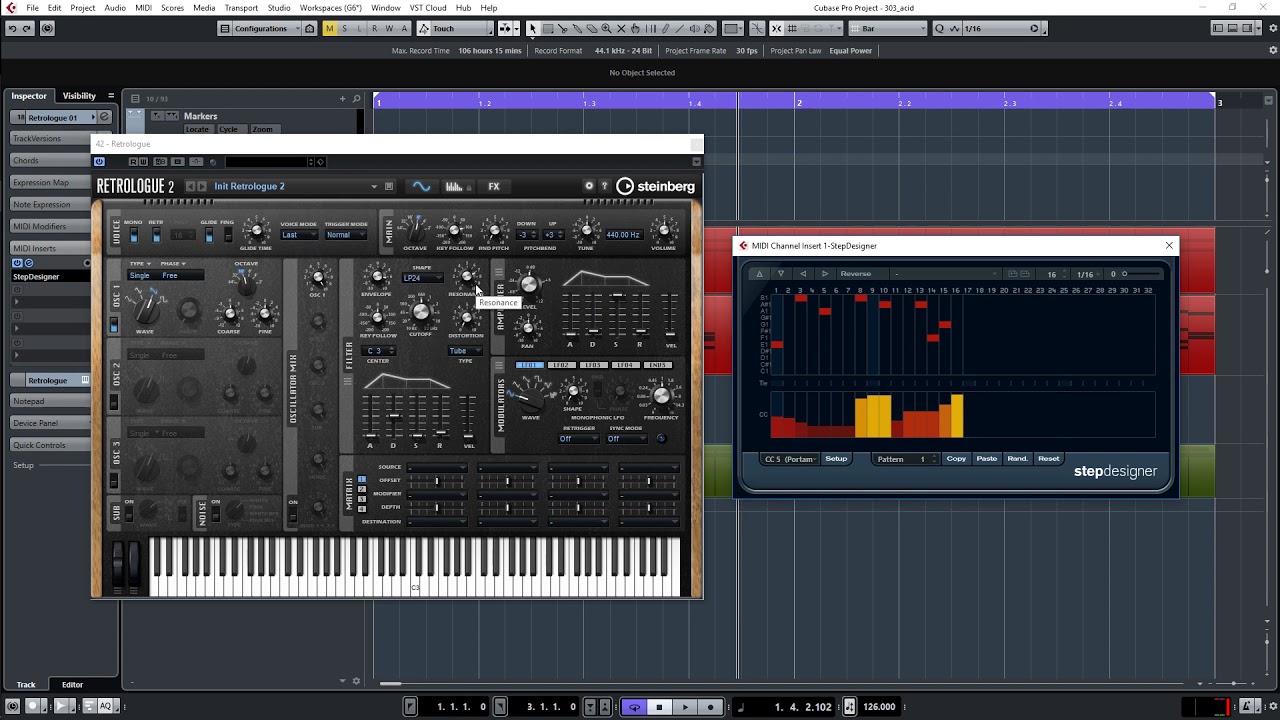Toggle the OSC 1 on switch

114,327
